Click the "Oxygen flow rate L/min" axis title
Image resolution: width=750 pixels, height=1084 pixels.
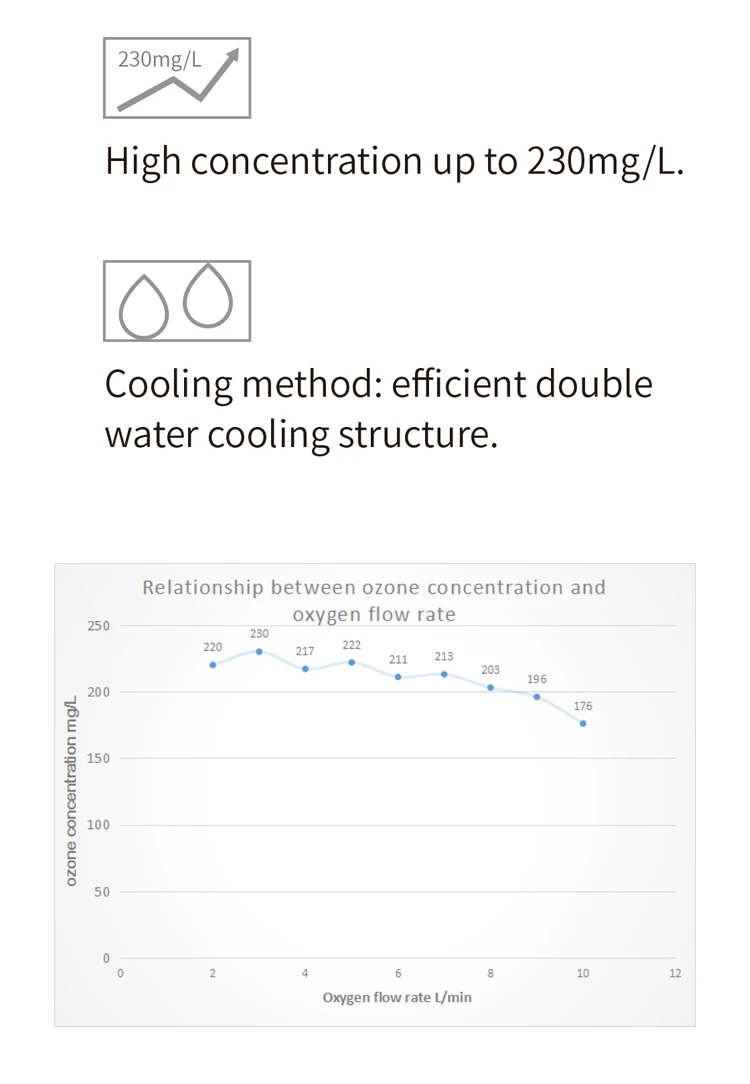click(397, 998)
